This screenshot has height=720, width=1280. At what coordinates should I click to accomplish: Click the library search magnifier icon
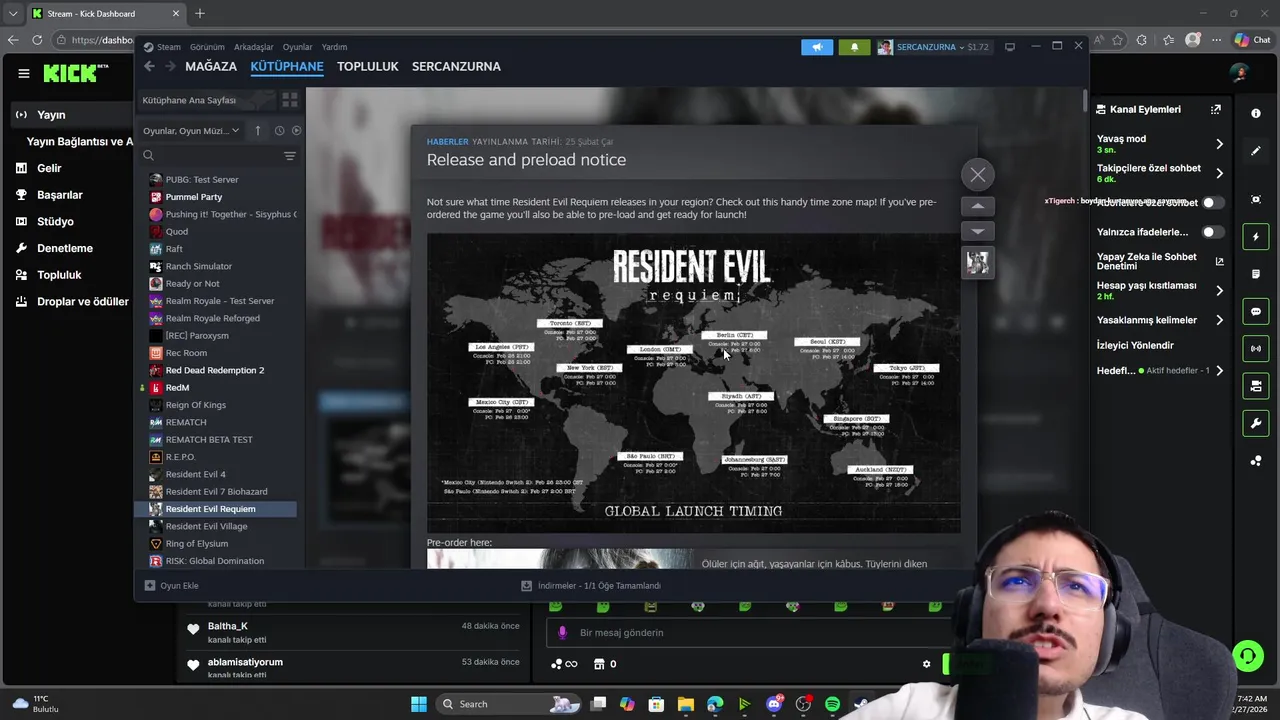(x=148, y=156)
